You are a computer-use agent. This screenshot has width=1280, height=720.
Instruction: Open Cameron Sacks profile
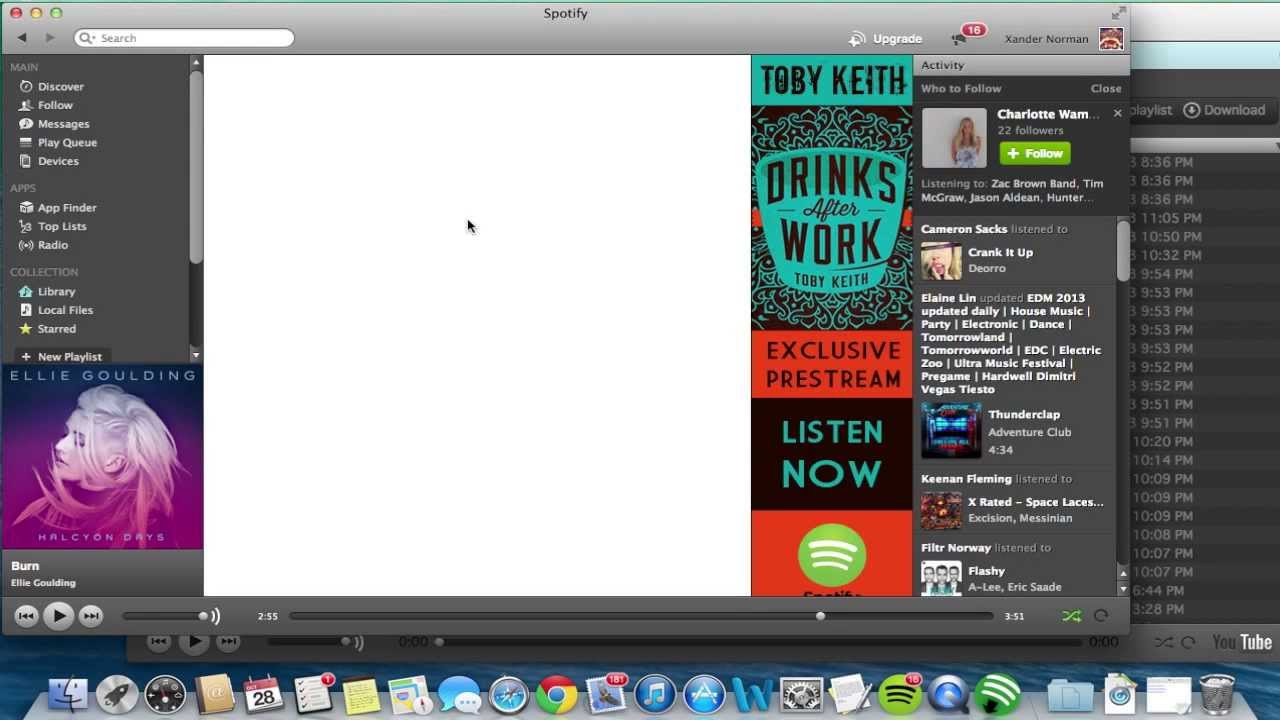click(x=964, y=229)
